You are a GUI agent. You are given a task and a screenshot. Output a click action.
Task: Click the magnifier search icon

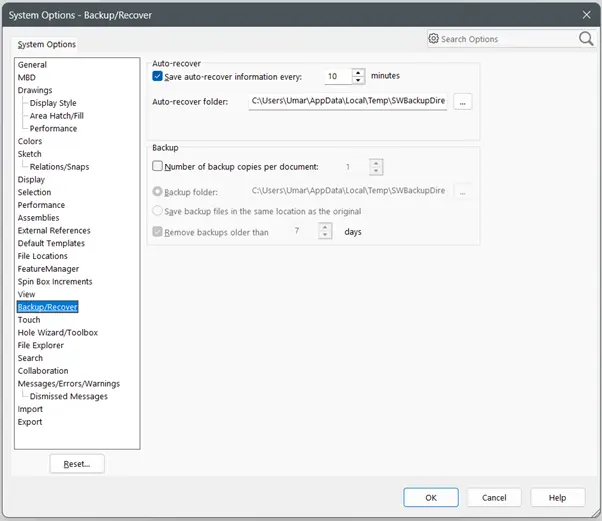point(586,38)
